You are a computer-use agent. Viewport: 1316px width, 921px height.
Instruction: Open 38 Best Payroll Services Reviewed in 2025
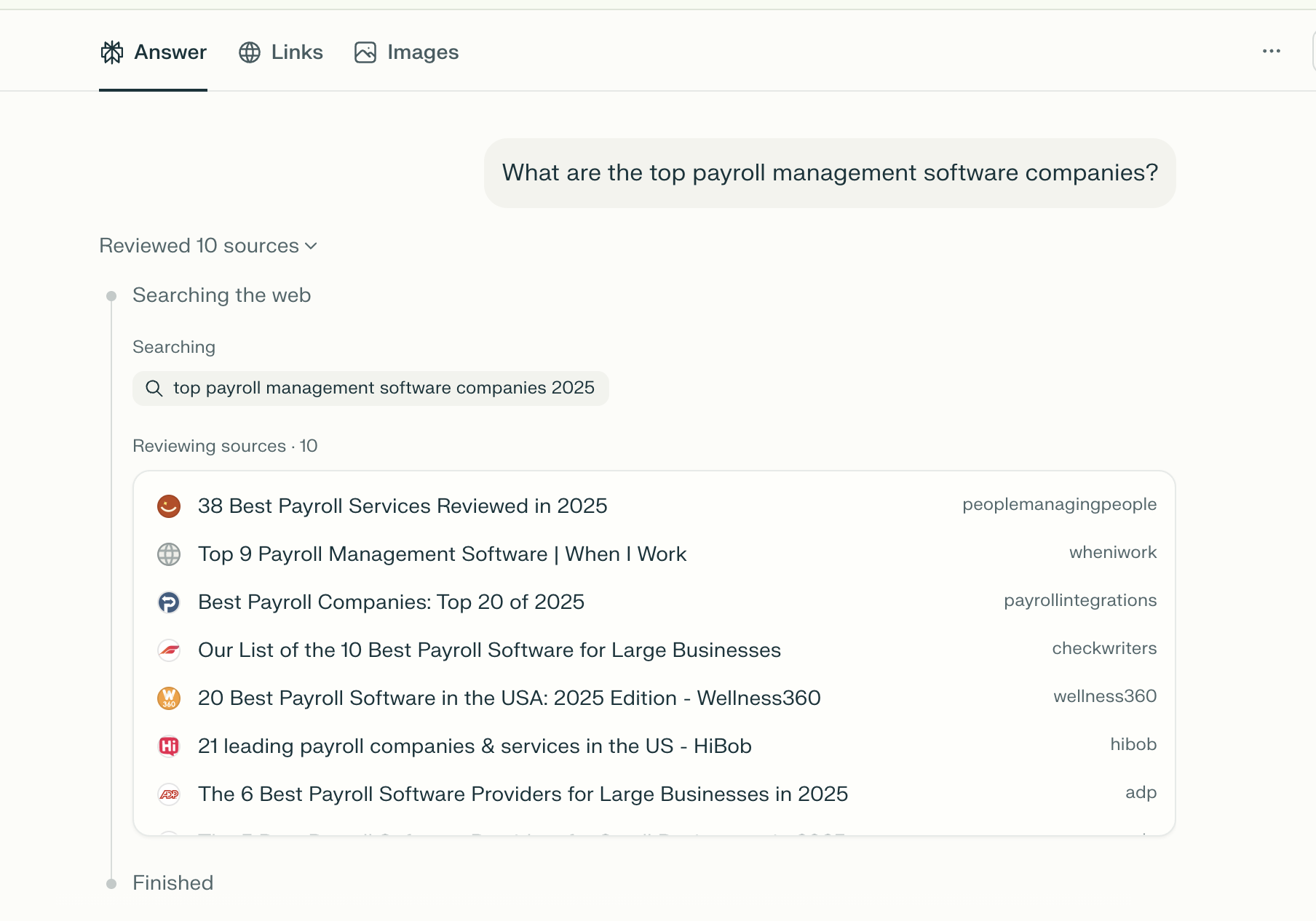(403, 506)
